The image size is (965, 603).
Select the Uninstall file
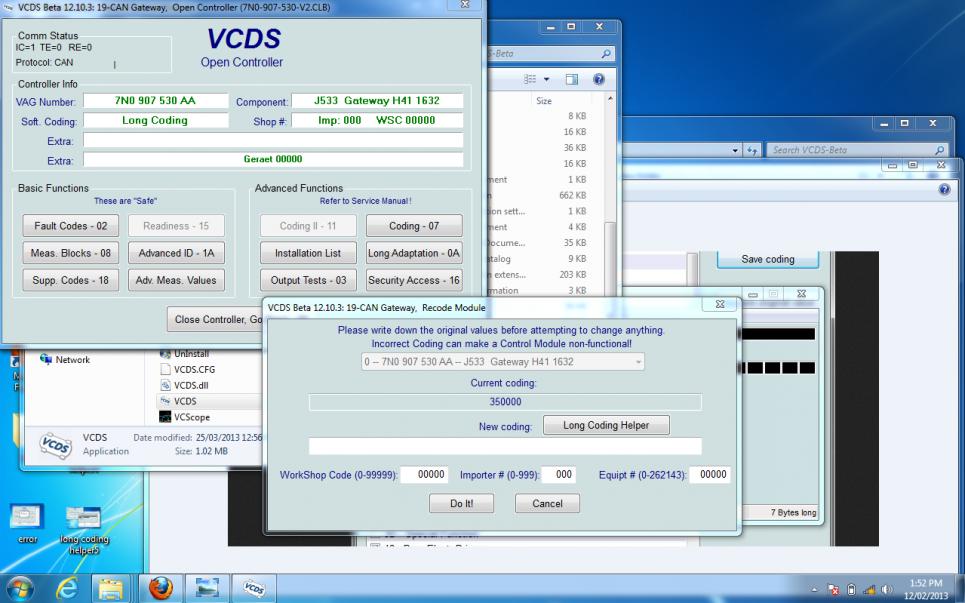[x=185, y=354]
